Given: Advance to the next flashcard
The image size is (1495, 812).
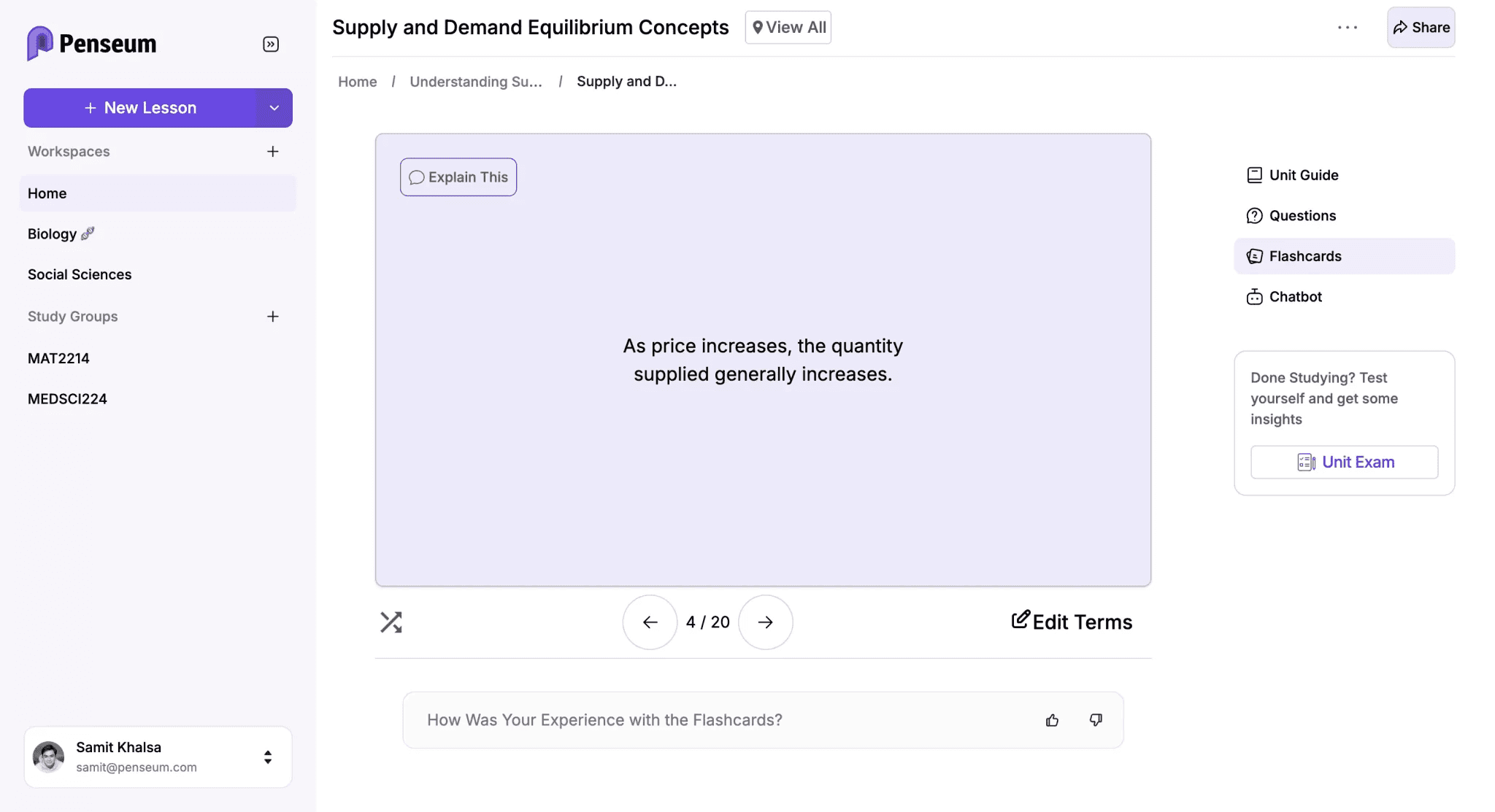Looking at the screenshot, I should [x=765, y=622].
